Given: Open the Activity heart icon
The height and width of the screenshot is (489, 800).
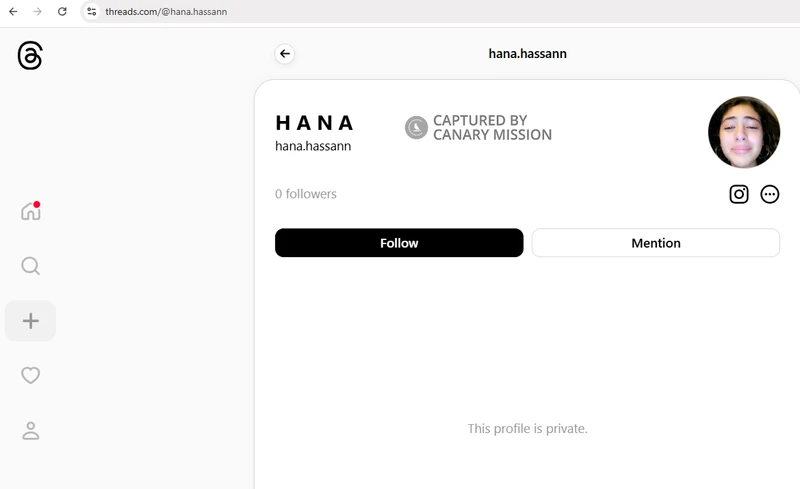Looking at the screenshot, I should (31, 375).
